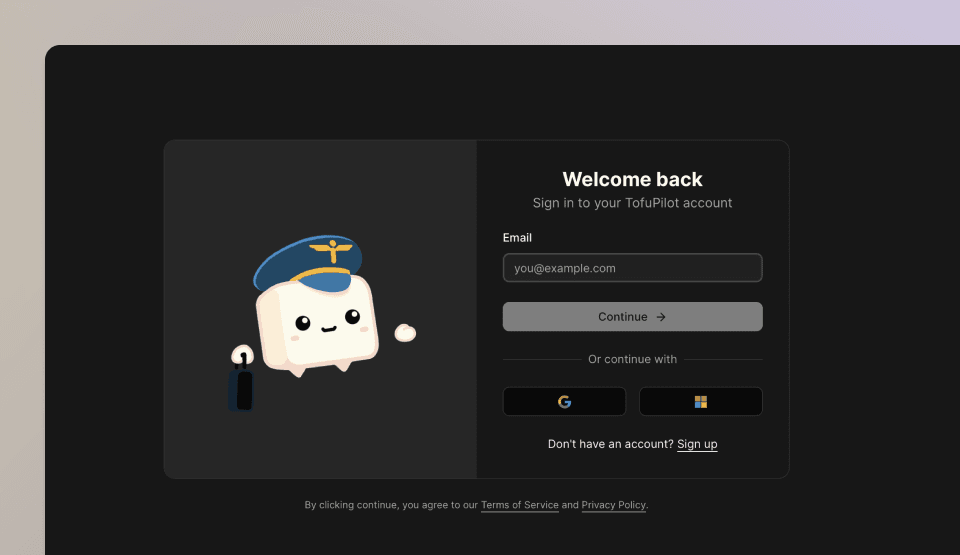This screenshot has height=555, width=960.
Task: Sign in with Google button
Action: point(564,401)
